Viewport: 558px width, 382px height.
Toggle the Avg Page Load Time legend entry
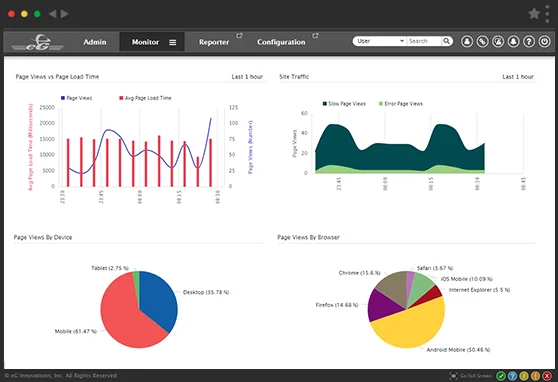point(145,98)
